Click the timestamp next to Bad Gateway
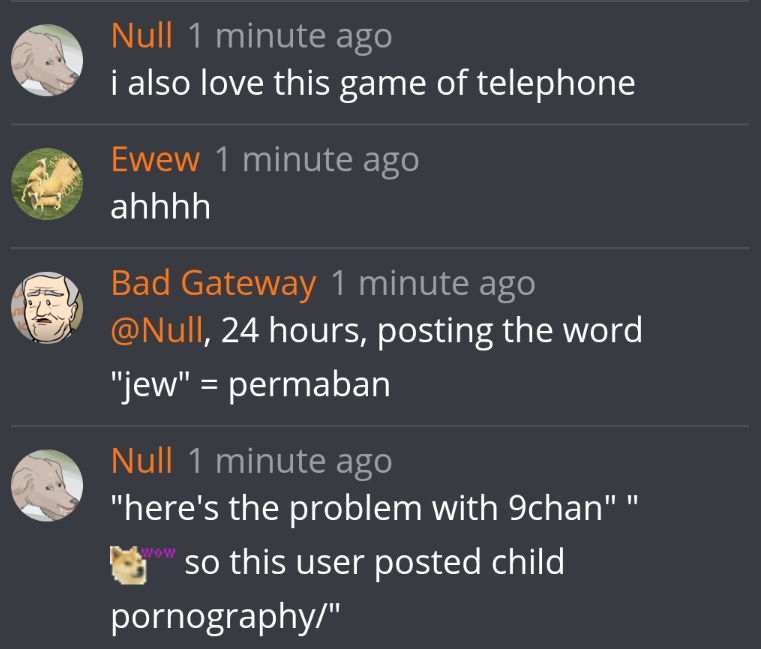Viewport: 761px width, 649px height. 433,284
